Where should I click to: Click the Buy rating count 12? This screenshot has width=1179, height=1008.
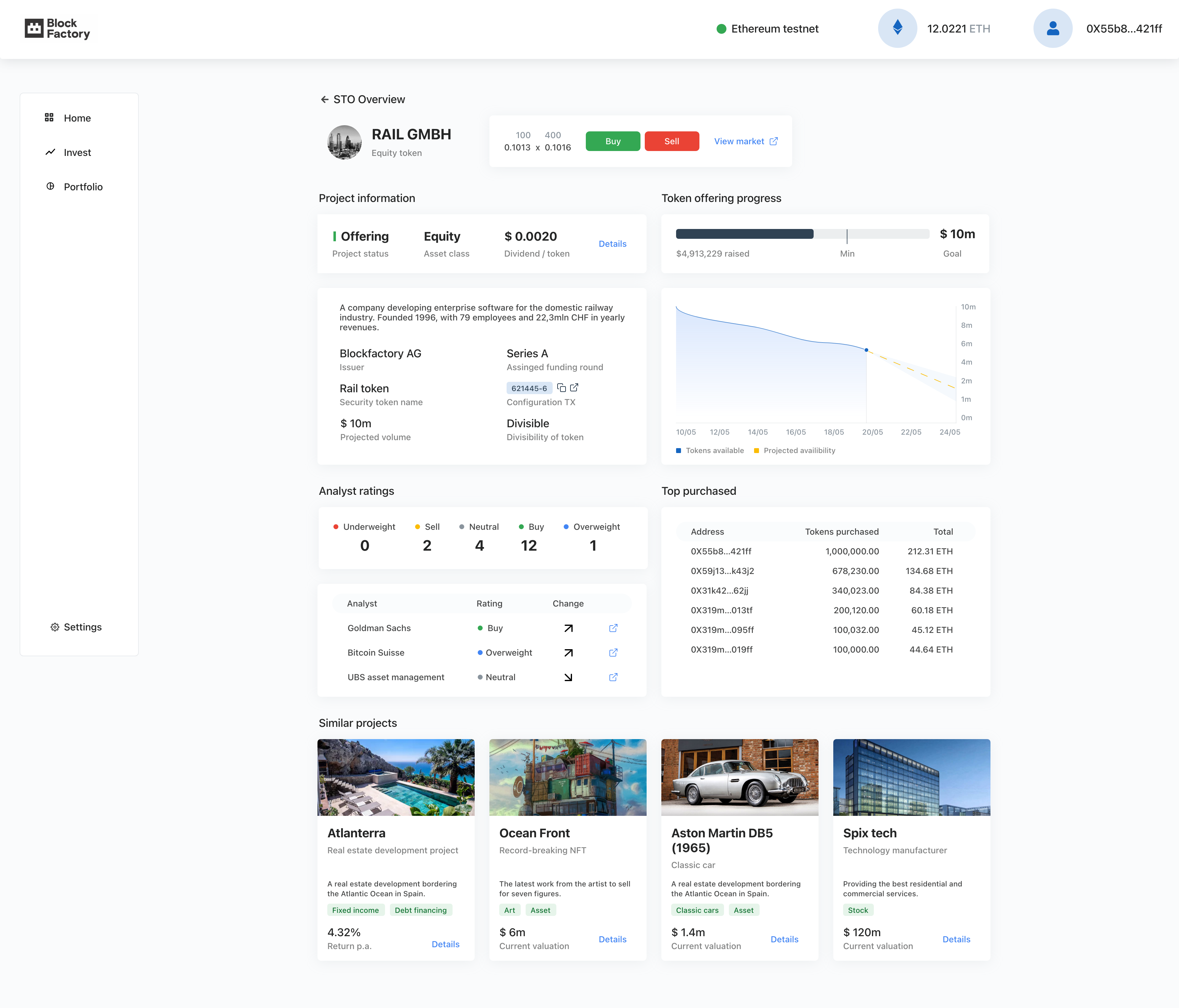tap(529, 545)
